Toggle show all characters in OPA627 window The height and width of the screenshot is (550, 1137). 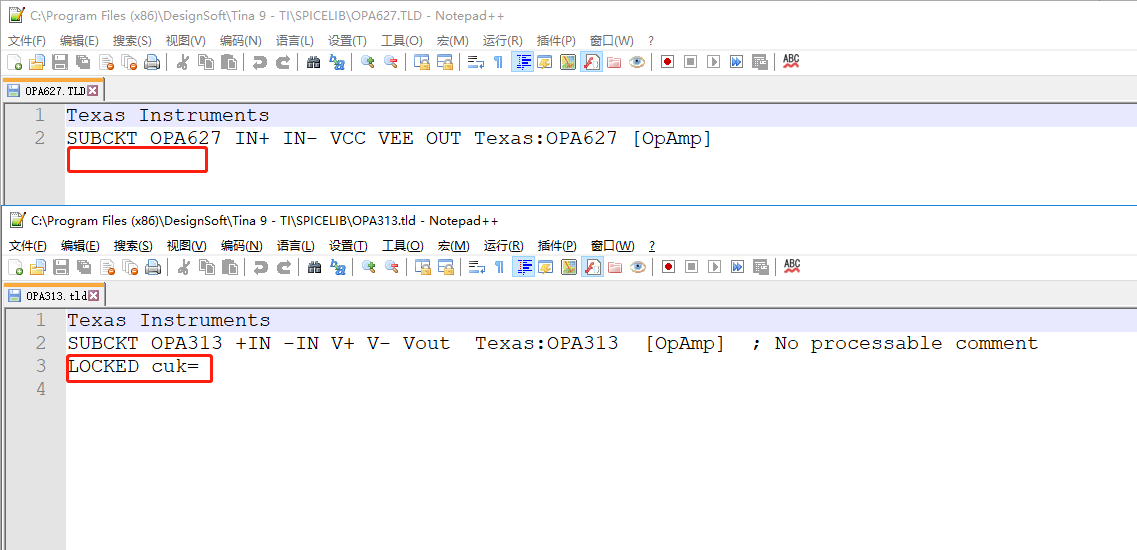[498, 62]
